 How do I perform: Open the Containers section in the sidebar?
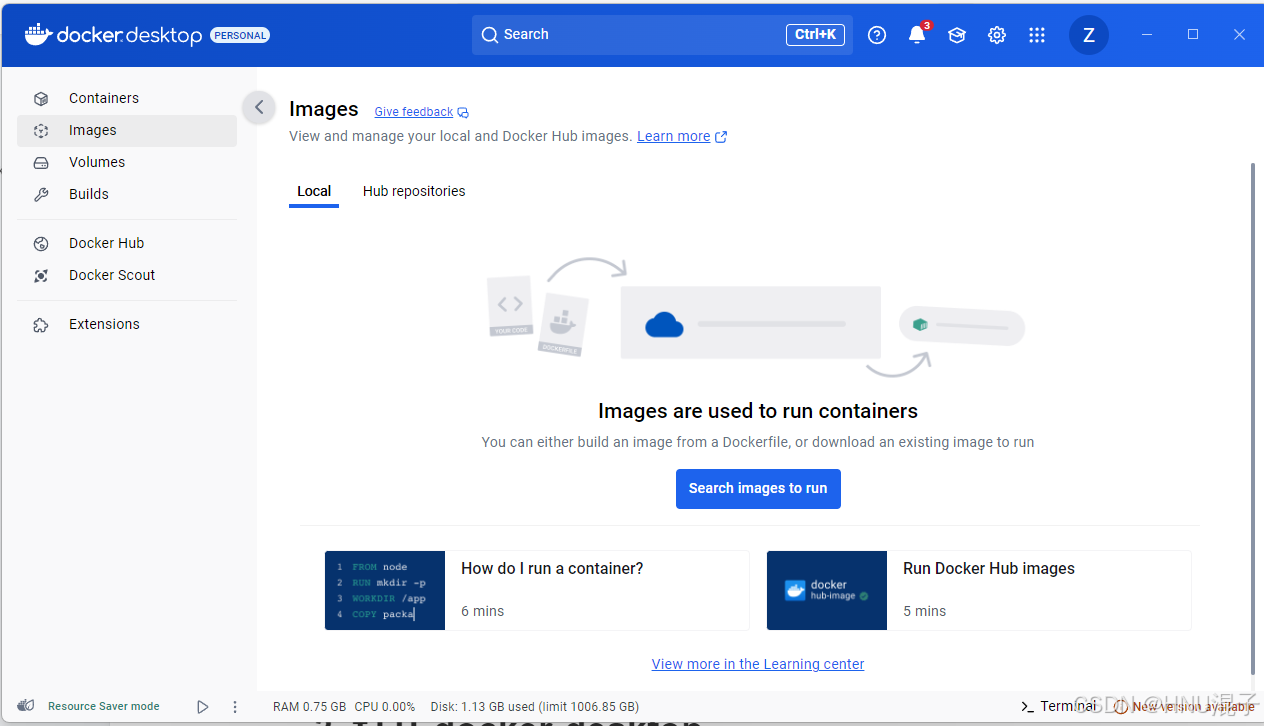coord(103,98)
